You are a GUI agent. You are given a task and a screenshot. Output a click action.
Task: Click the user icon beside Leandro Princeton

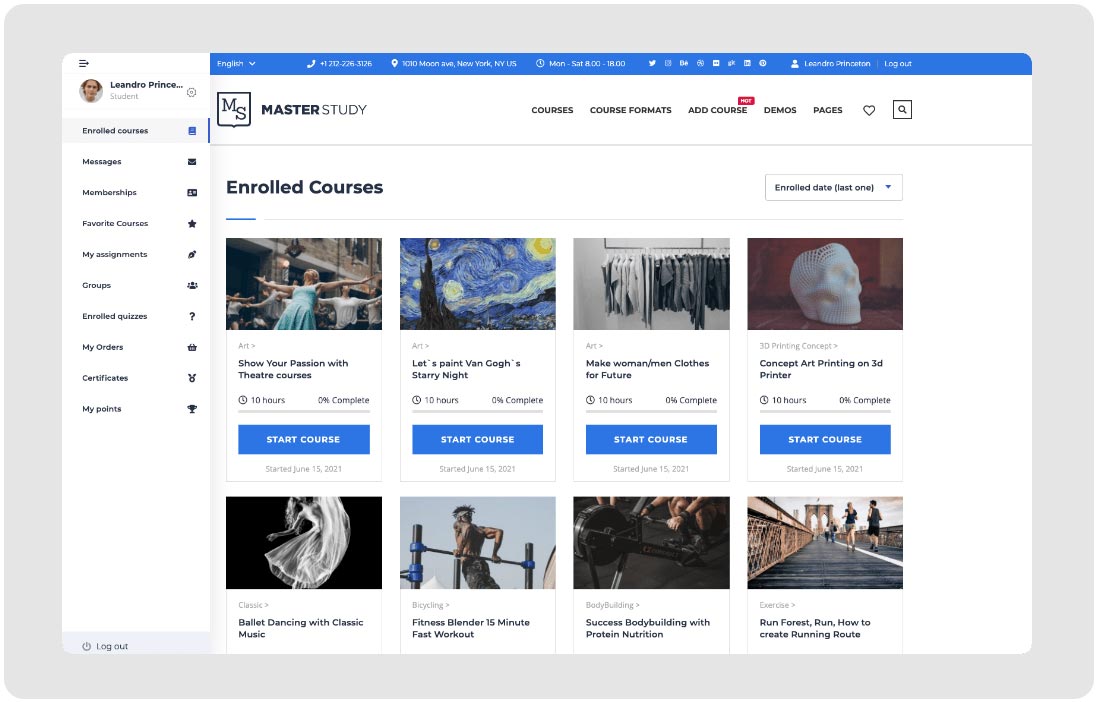tap(795, 64)
